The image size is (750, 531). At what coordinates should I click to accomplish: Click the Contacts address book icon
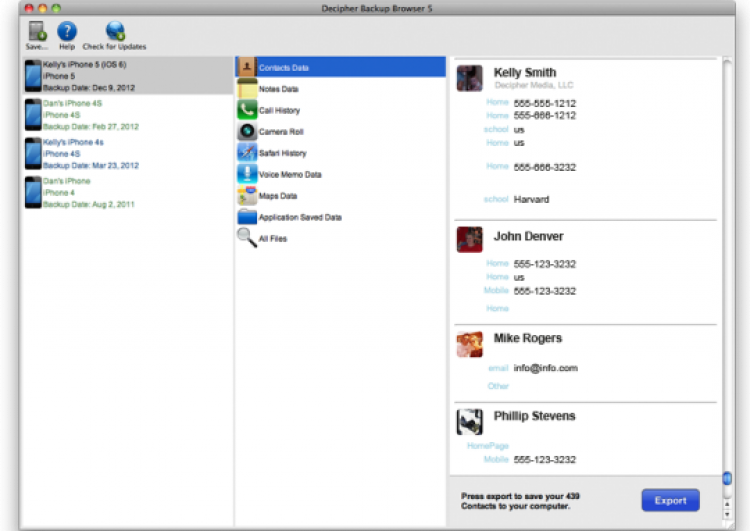point(247,67)
